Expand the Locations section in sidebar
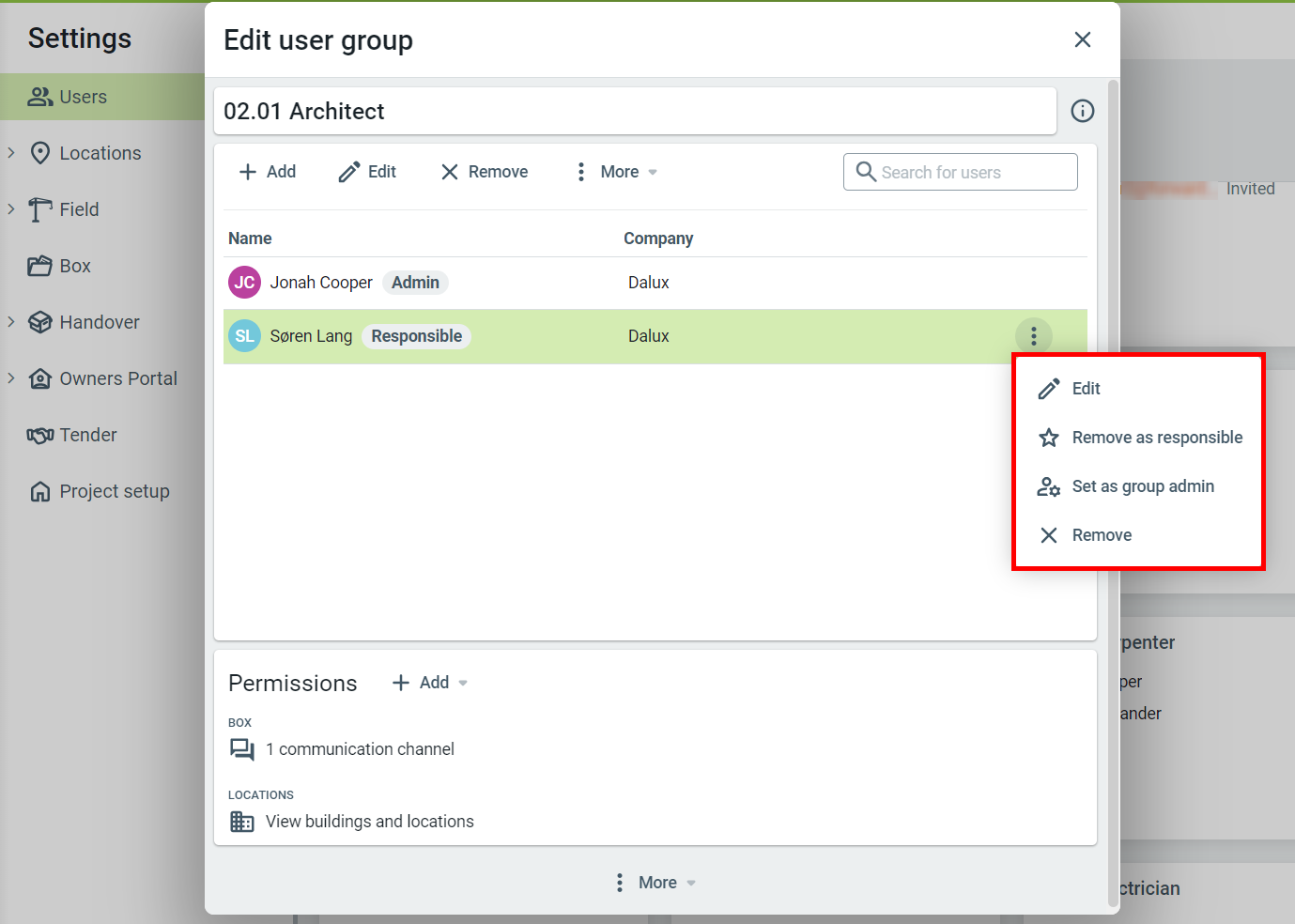Viewport: 1295px width, 924px height. (11, 153)
